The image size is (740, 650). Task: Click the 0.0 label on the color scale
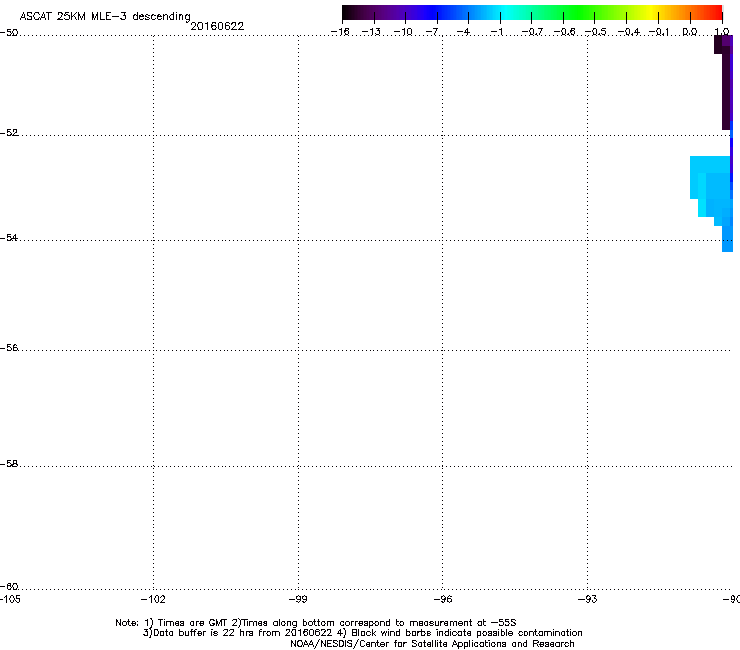point(690,32)
